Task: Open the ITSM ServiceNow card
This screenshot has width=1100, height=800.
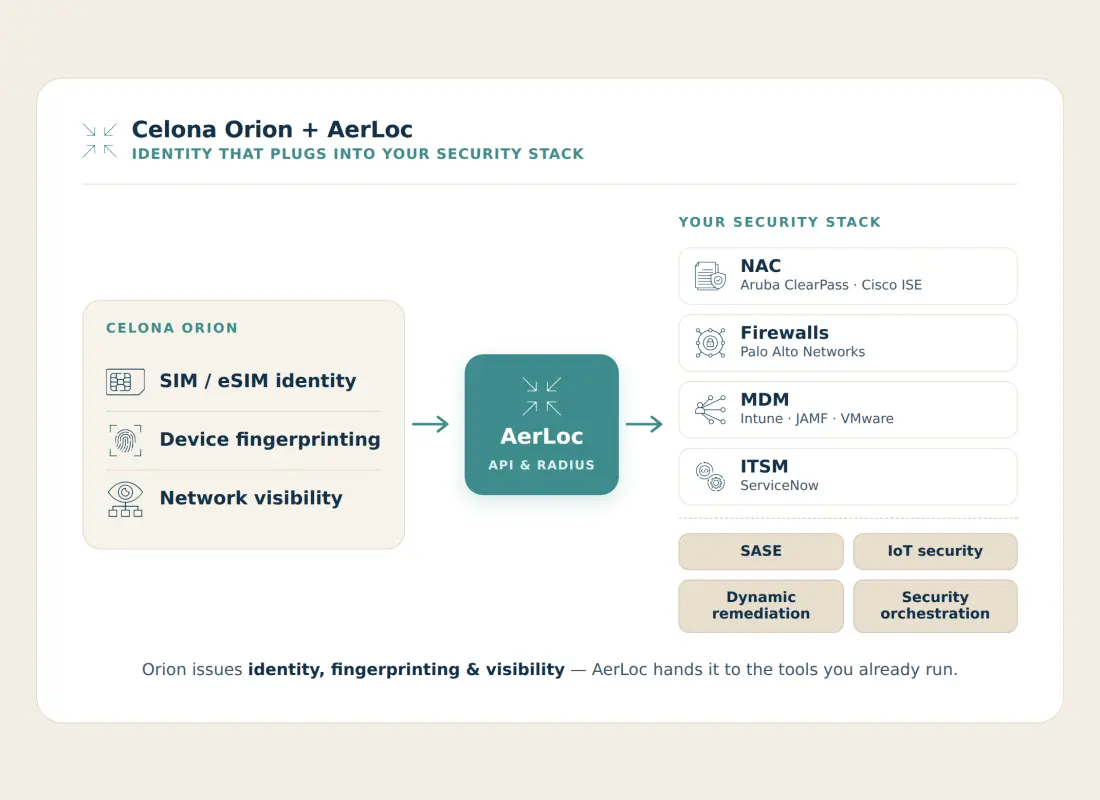Action: click(848, 476)
